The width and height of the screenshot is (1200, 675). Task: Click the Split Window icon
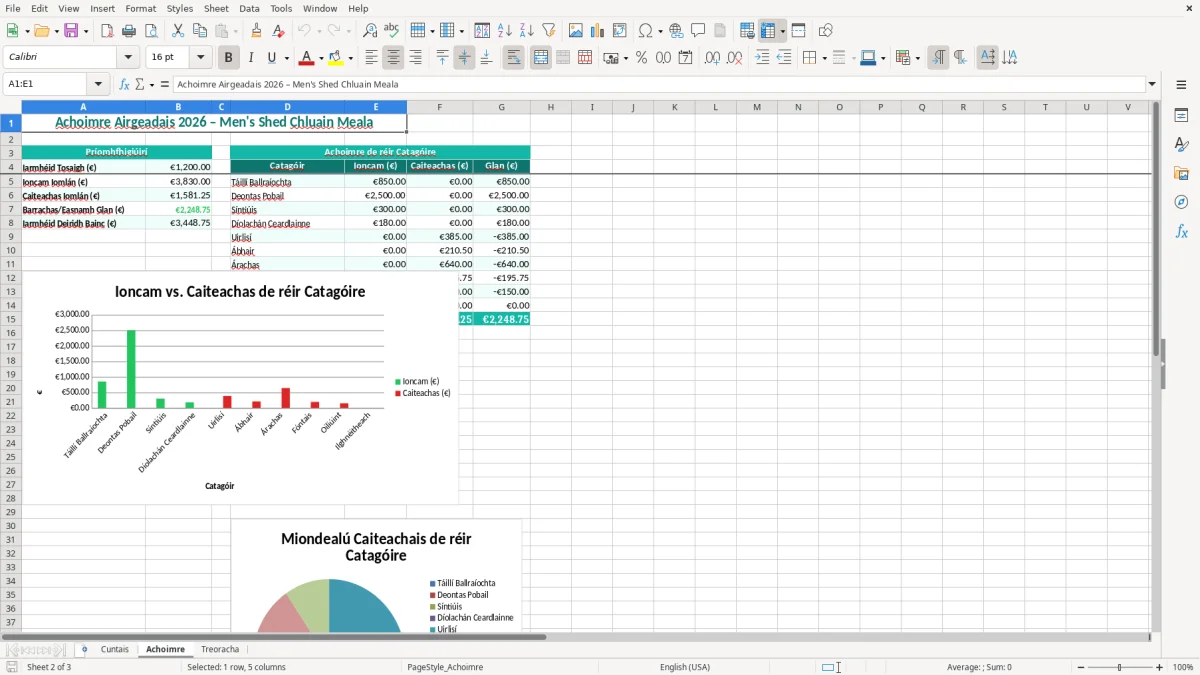[798, 31]
